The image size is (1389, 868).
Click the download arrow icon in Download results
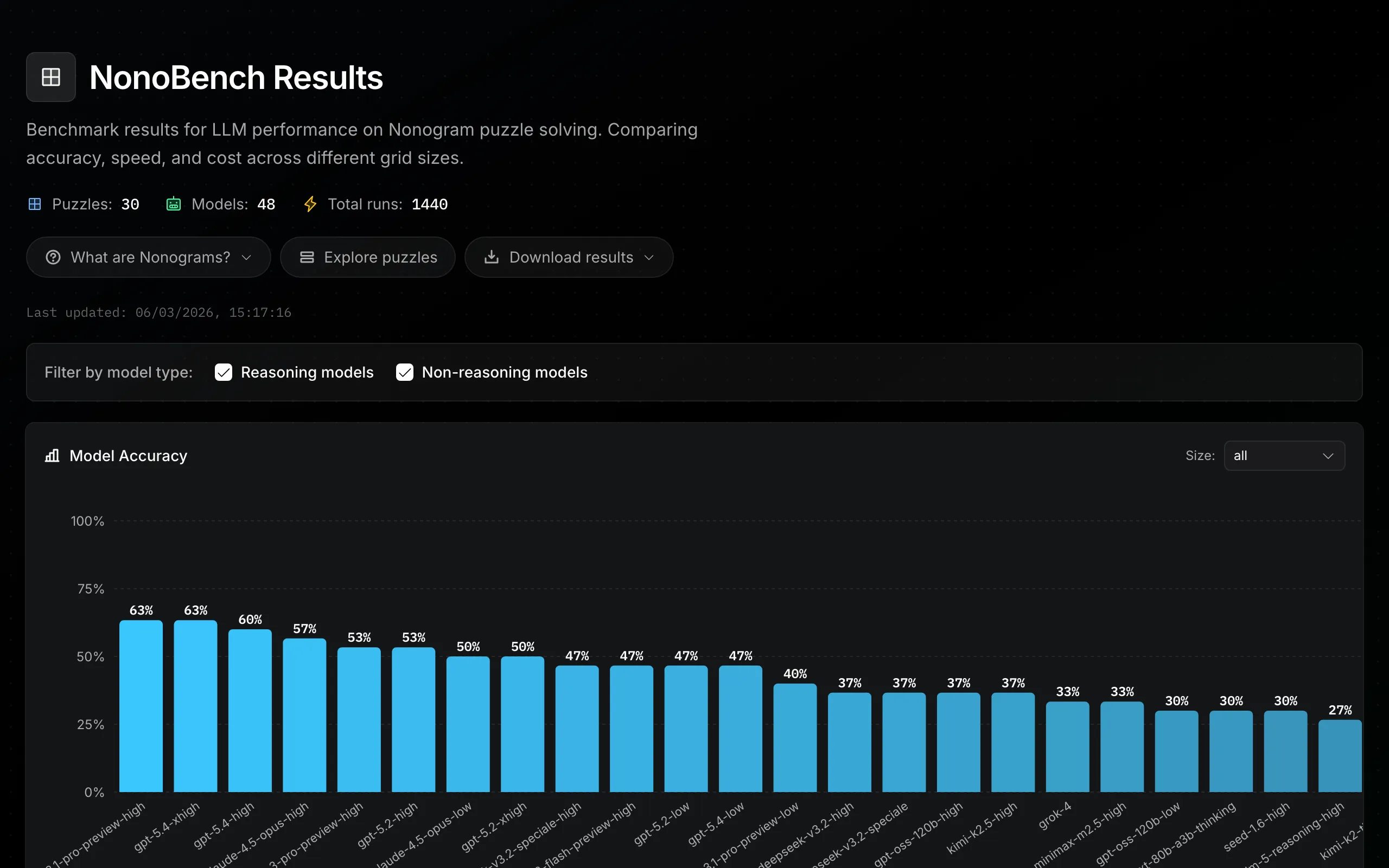pyautogui.click(x=492, y=257)
